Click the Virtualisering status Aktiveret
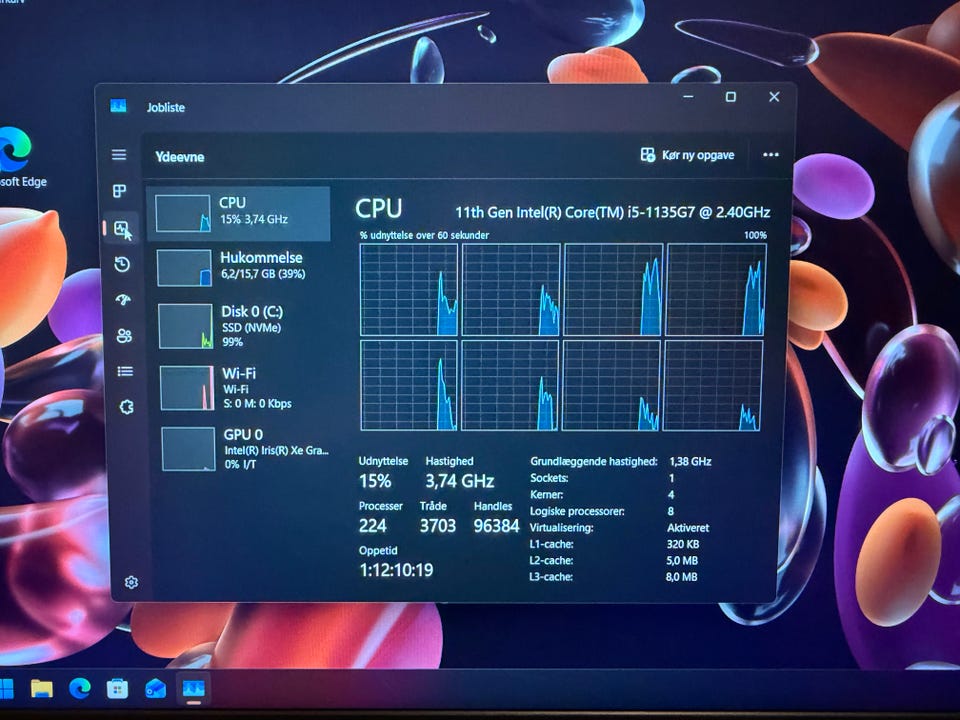This screenshot has height=720, width=960. tap(688, 528)
